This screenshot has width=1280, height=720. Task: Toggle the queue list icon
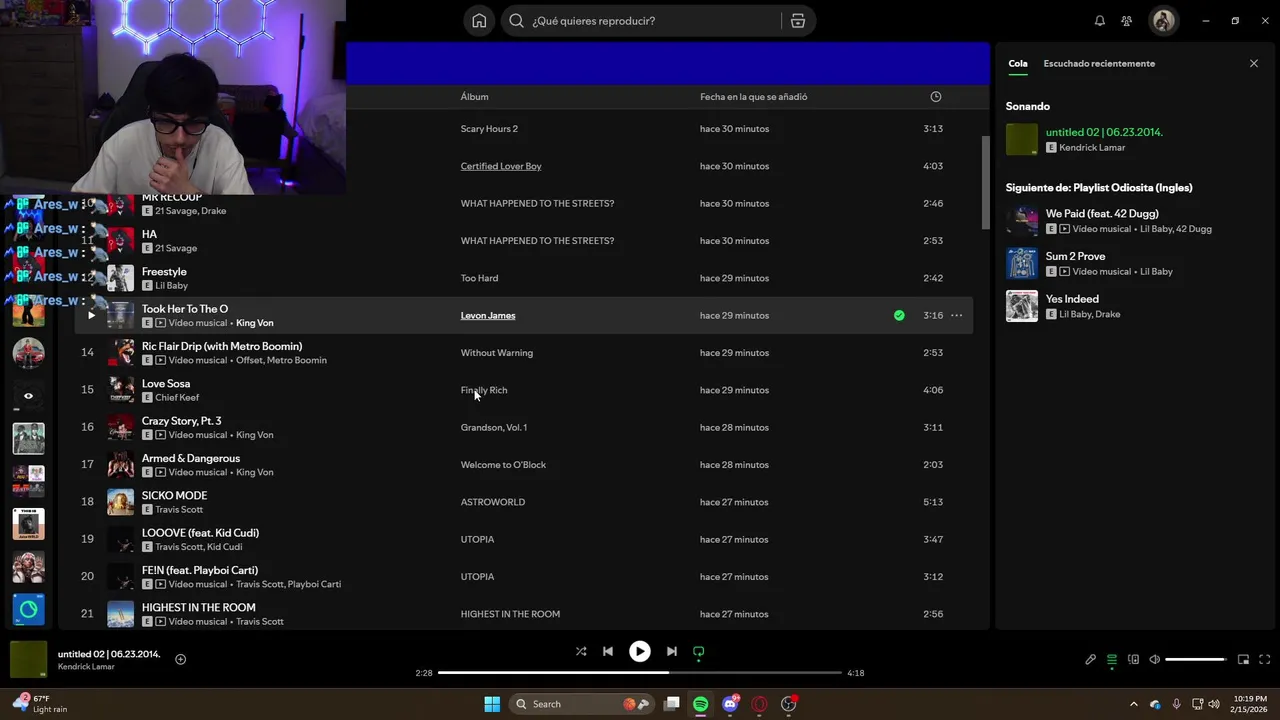pos(1112,660)
